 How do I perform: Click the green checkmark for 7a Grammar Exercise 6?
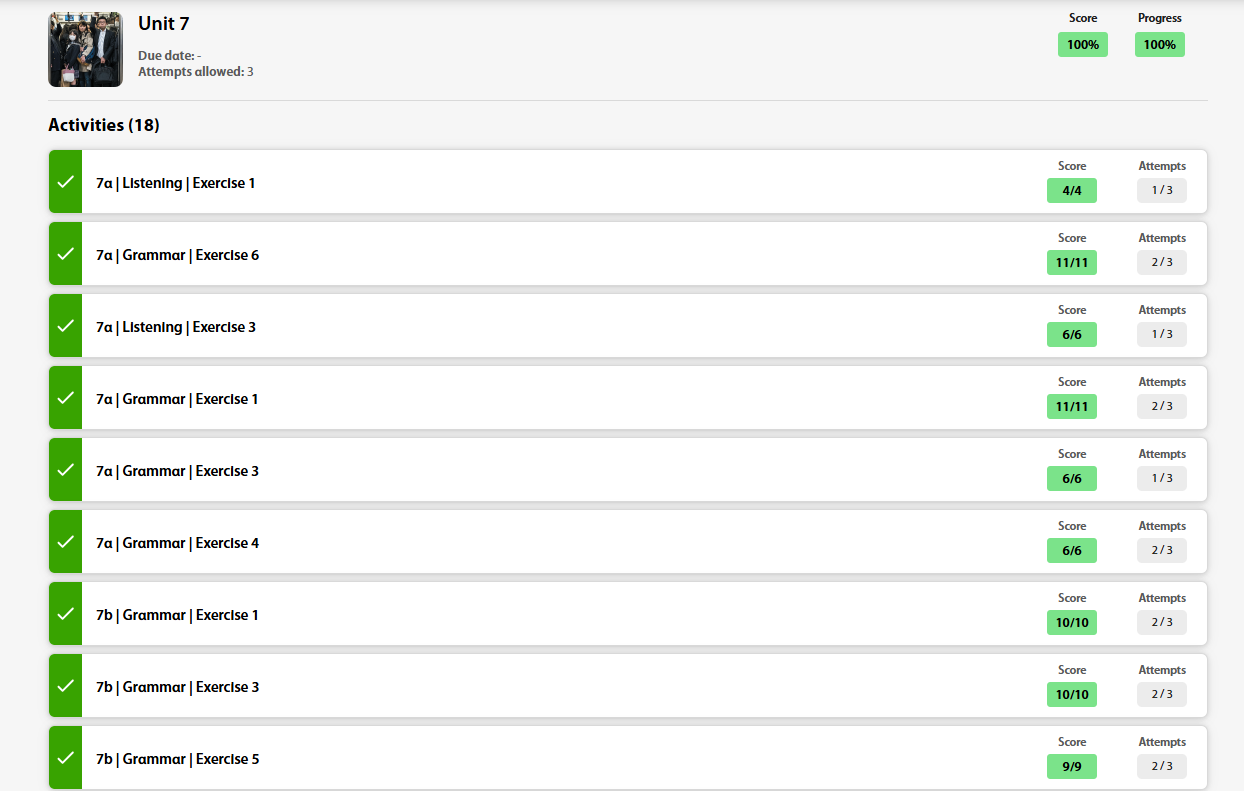65,254
